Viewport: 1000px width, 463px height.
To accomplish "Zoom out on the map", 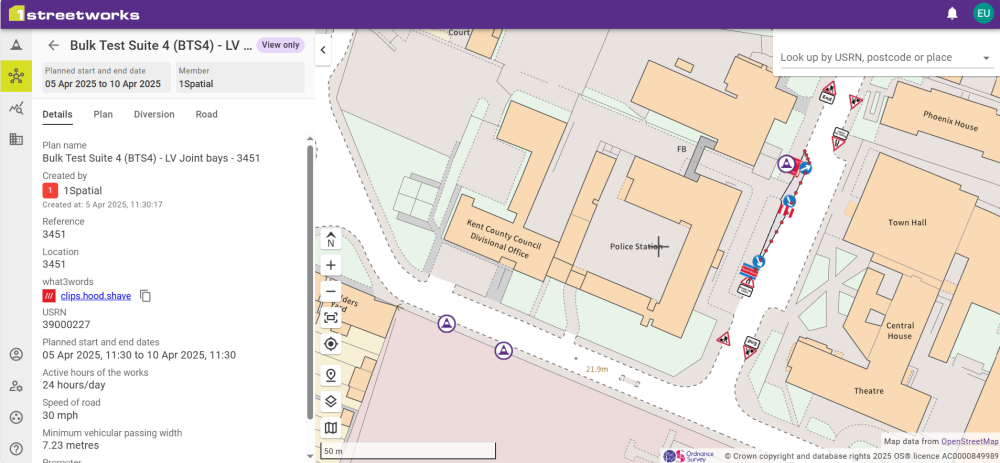I will (x=331, y=291).
